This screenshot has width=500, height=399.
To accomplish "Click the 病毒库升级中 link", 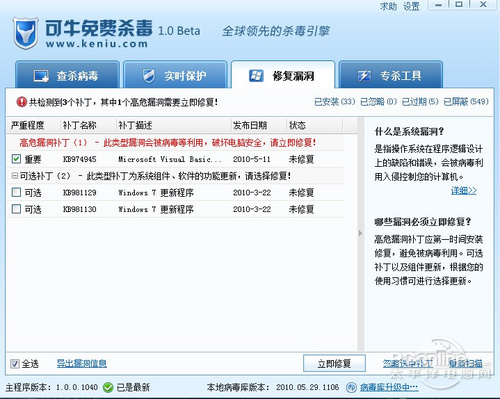I will coord(389,387).
